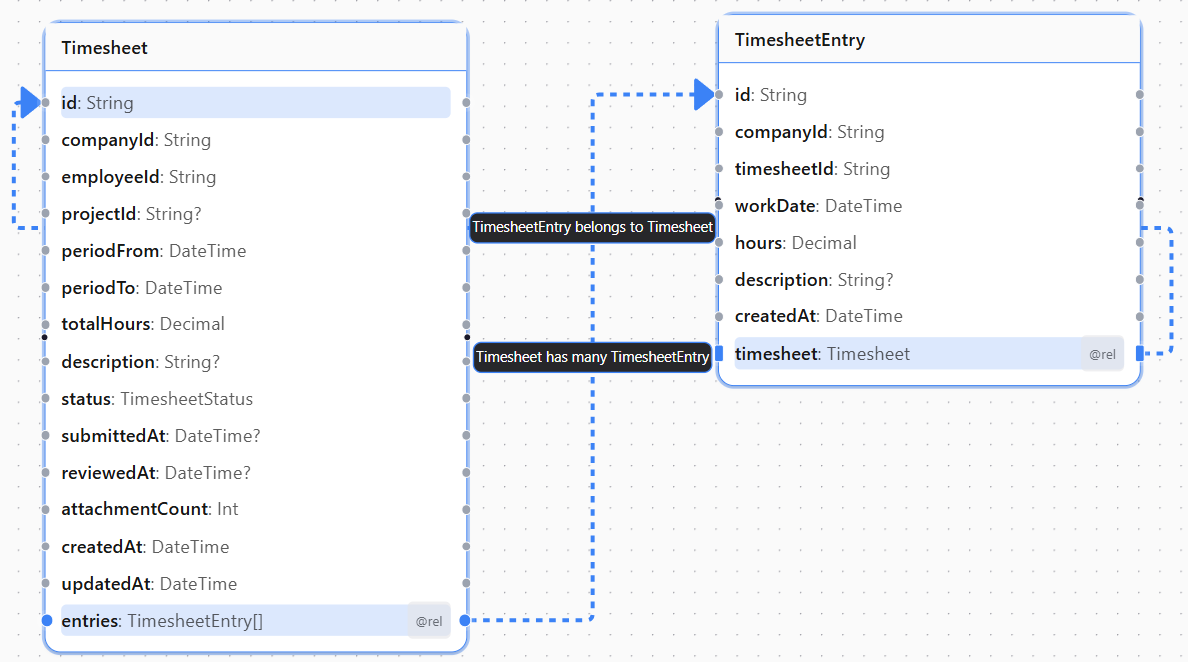Click left port dot of periodFrom row

point(45,251)
